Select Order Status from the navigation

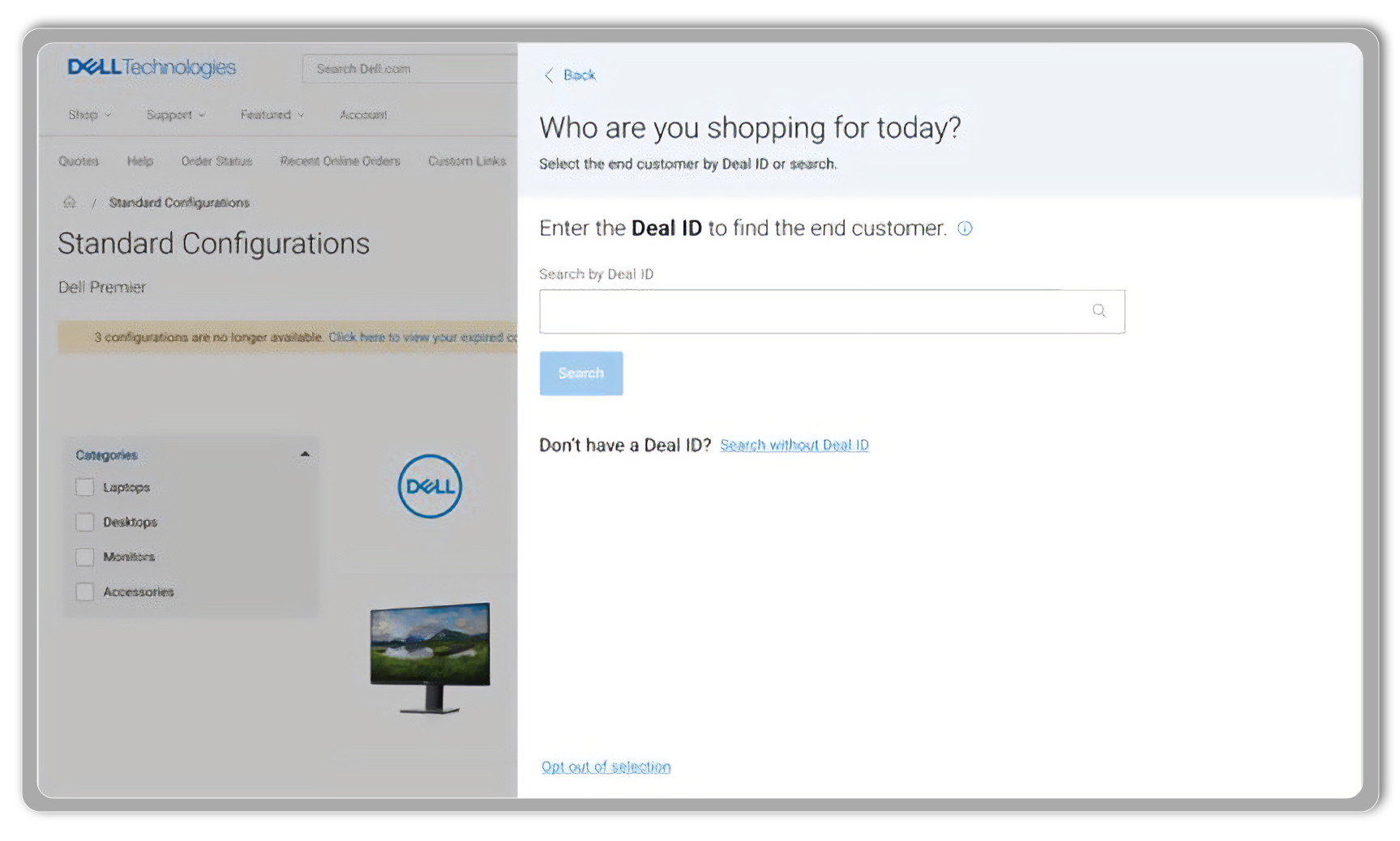click(216, 160)
